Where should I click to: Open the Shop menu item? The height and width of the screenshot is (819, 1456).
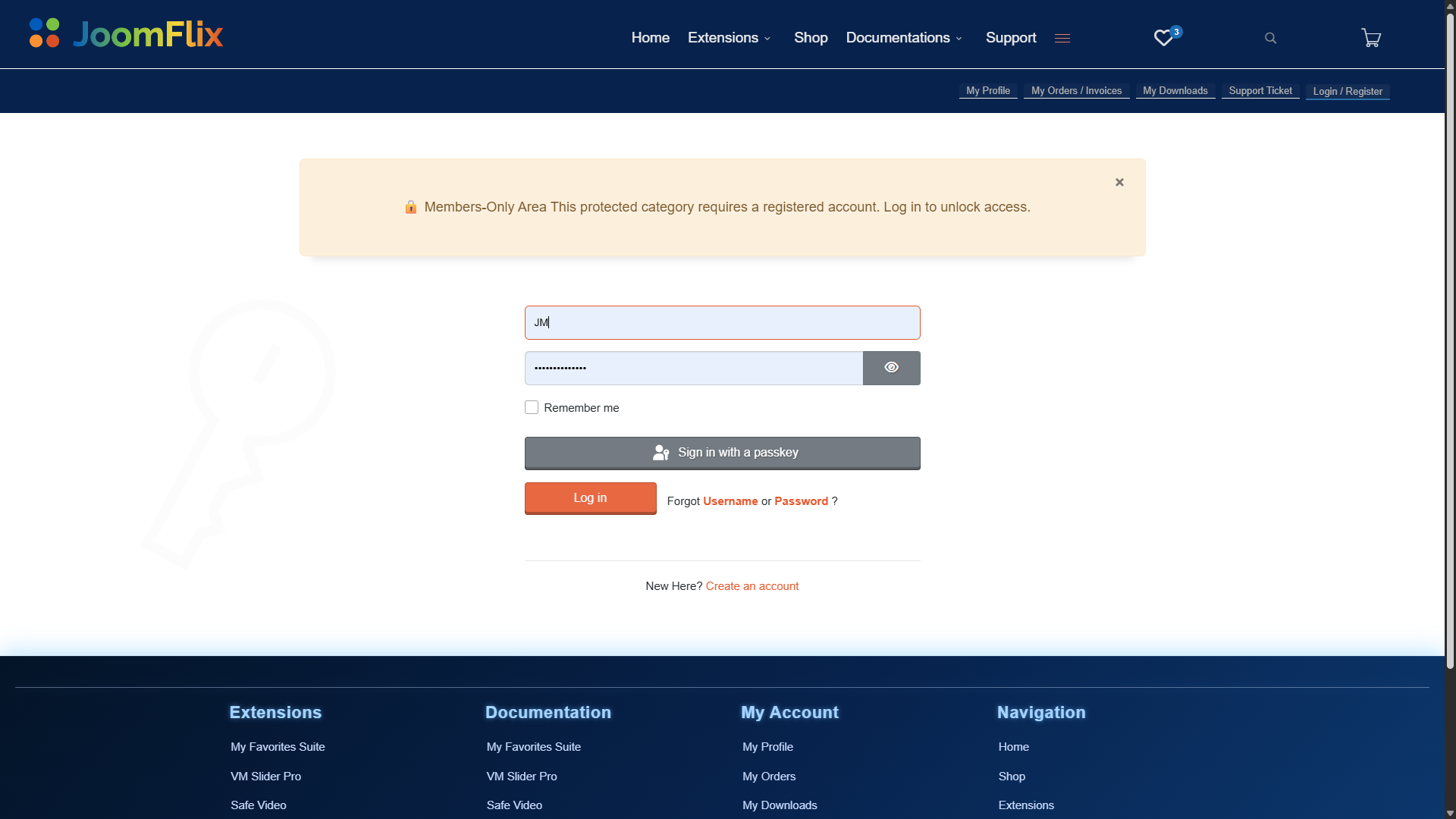click(x=811, y=38)
